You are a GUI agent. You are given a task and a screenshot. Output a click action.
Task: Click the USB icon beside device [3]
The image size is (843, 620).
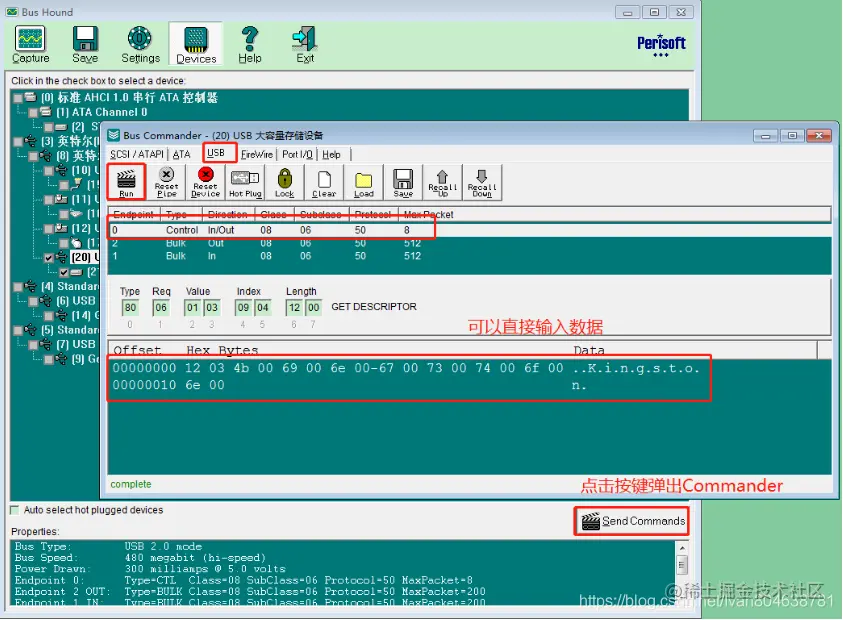click(x=31, y=141)
